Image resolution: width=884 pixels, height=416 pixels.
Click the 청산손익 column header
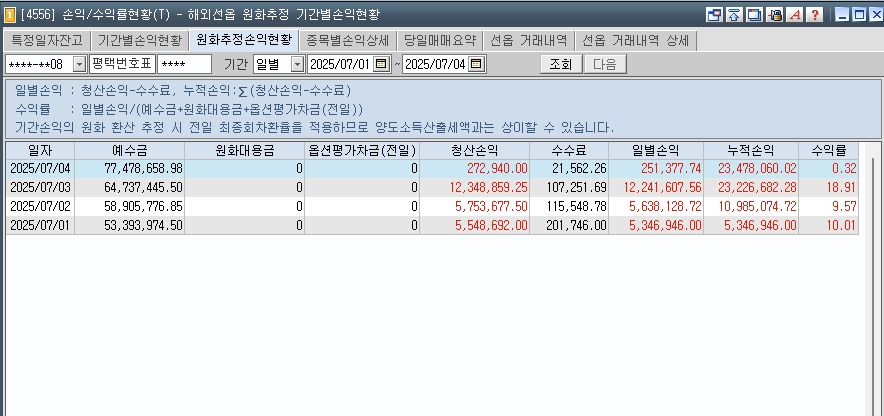click(475, 151)
